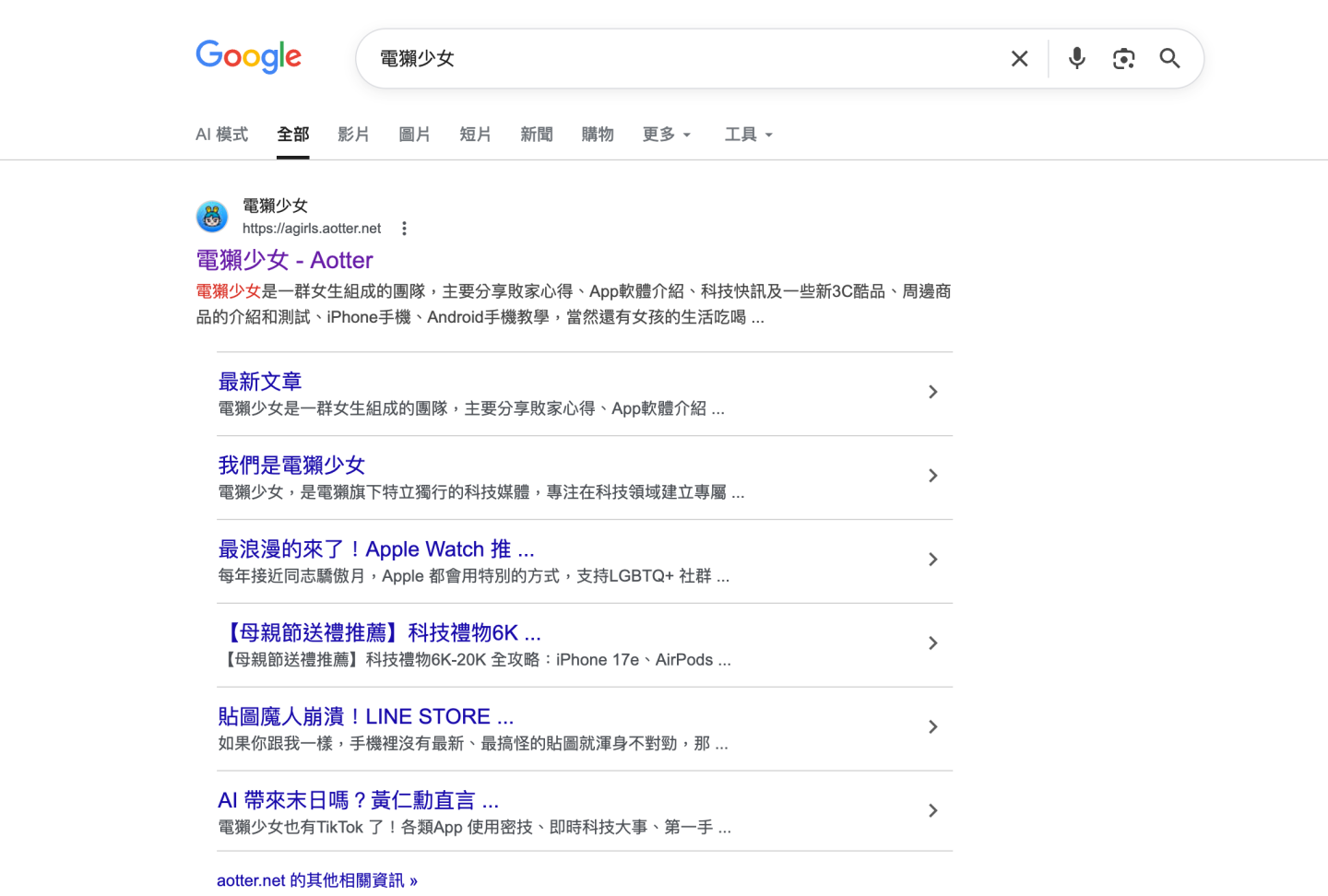Click the chevron on the 我們是電獺少女 row
This screenshot has height=896, width=1328.
(x=932, y=476)
